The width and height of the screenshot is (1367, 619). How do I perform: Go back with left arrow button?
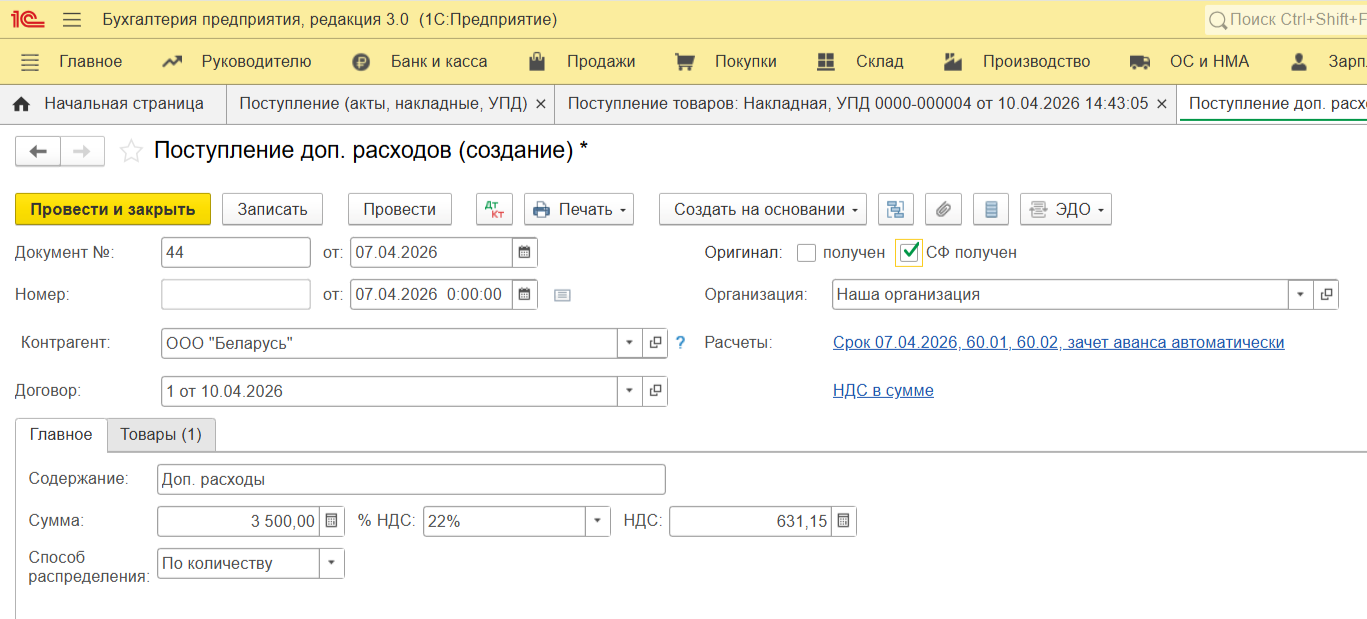tap(38, 151)
